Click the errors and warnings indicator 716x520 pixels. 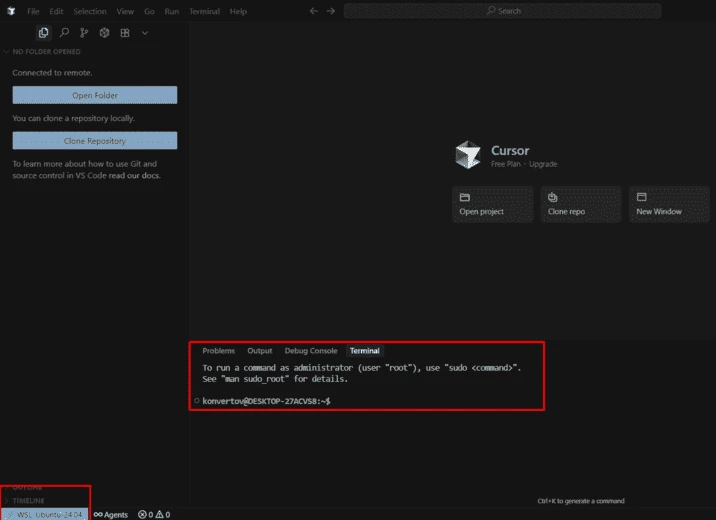pos(153,514)
